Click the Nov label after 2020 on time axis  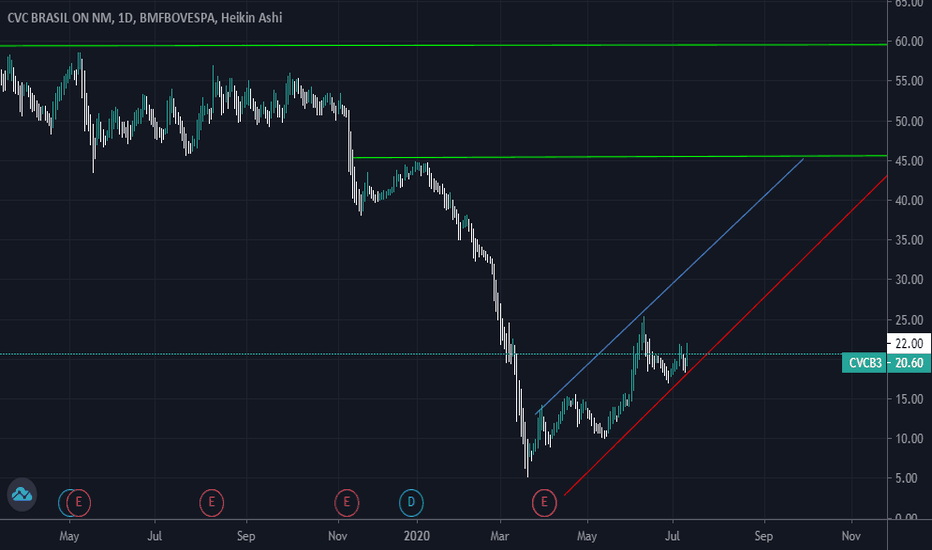[x=851, y=536]
